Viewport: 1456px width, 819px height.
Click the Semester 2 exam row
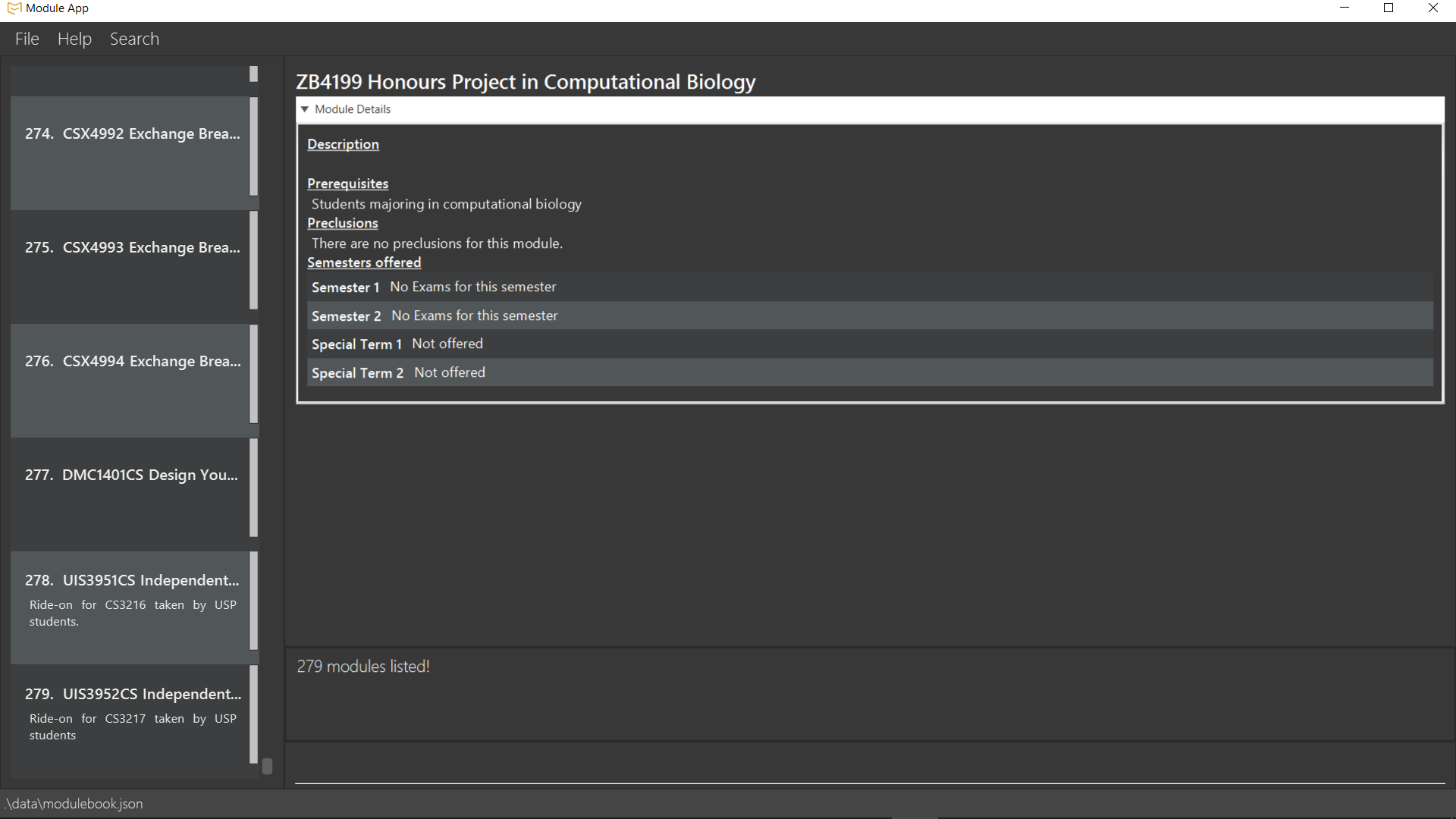(x=869, y=315)
